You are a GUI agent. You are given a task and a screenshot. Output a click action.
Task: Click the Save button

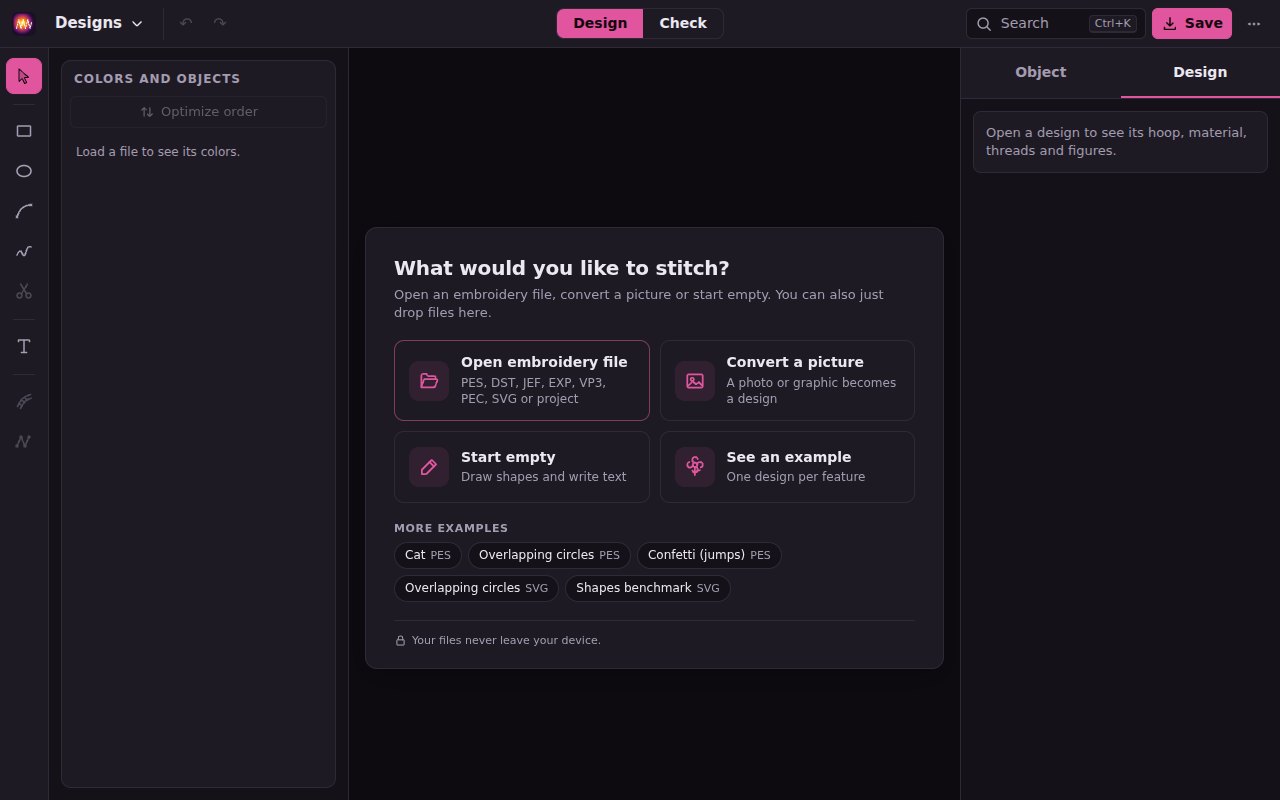point(1192,23)
